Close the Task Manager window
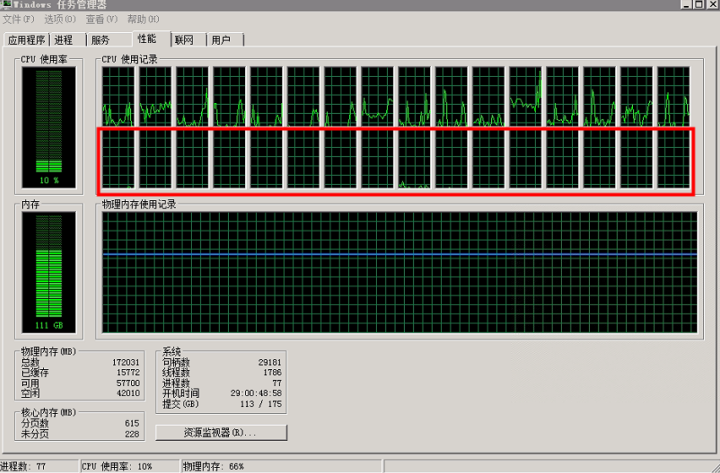 pyautogui.click(x=713, y=4)
